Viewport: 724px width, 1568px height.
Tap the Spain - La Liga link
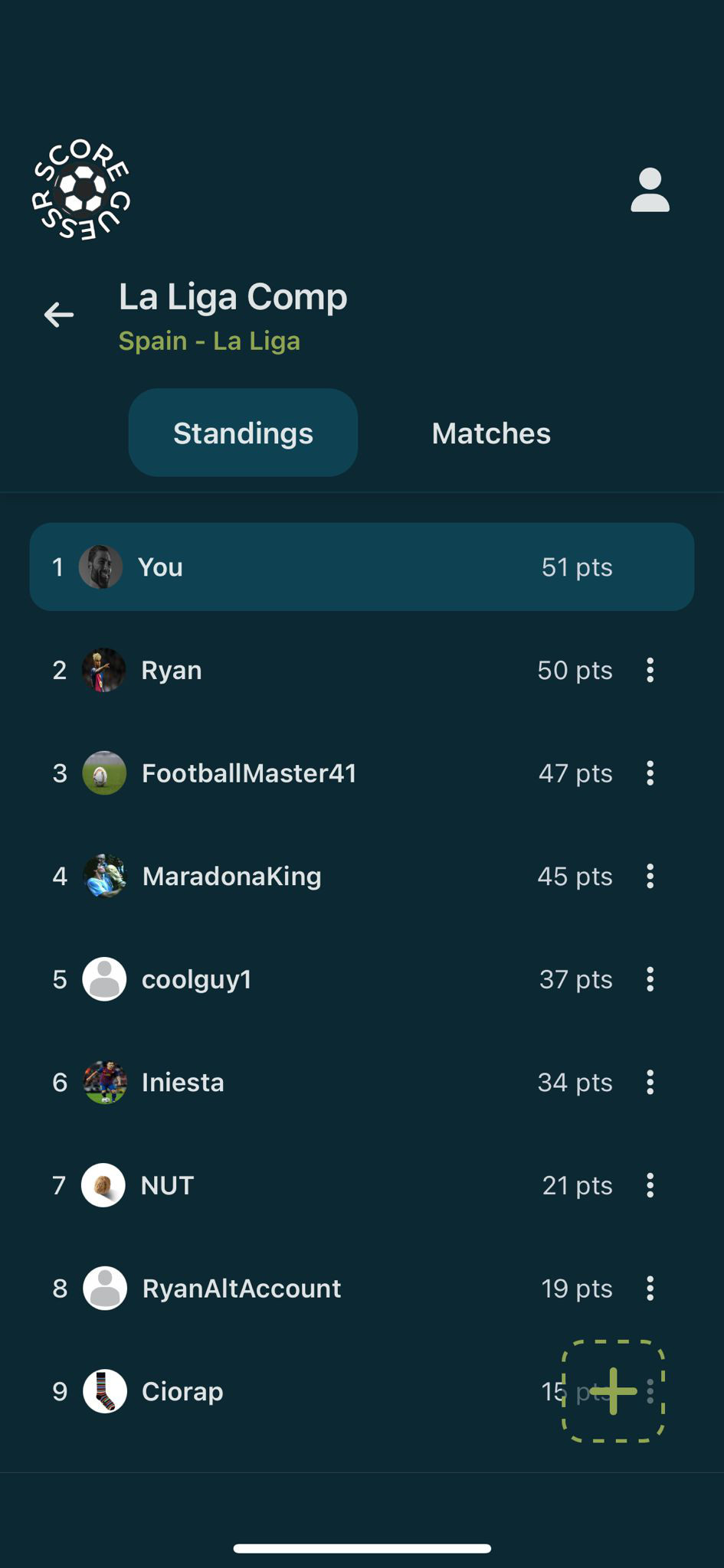tap(209, 341)
